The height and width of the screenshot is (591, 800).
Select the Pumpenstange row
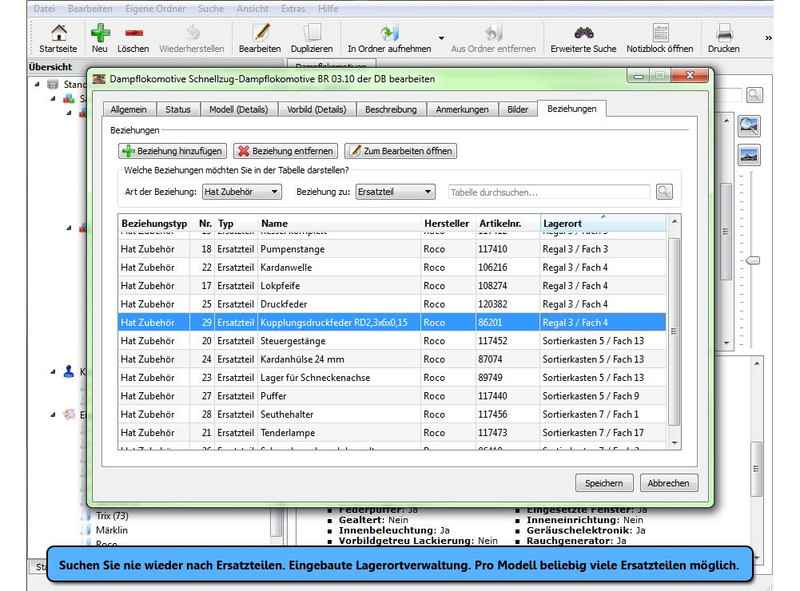[x=392, y=249]
